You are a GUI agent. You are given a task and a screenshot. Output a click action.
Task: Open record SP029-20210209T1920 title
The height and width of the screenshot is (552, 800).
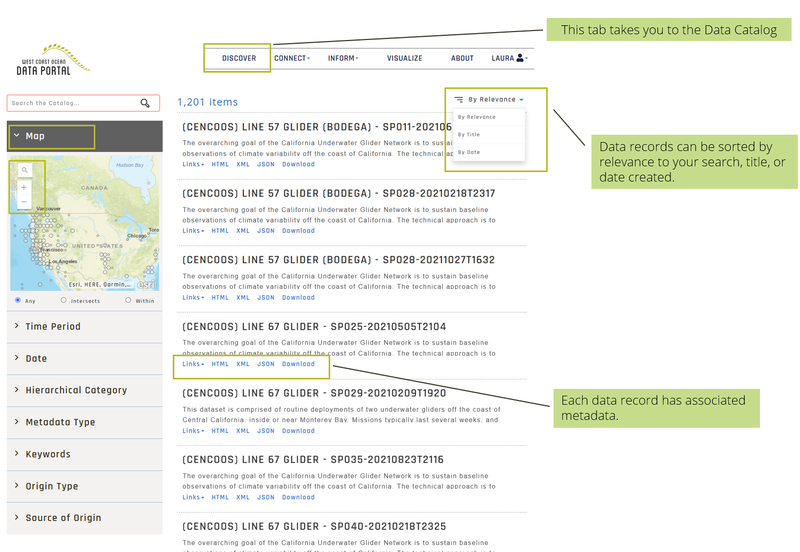[x=314, y=393]
